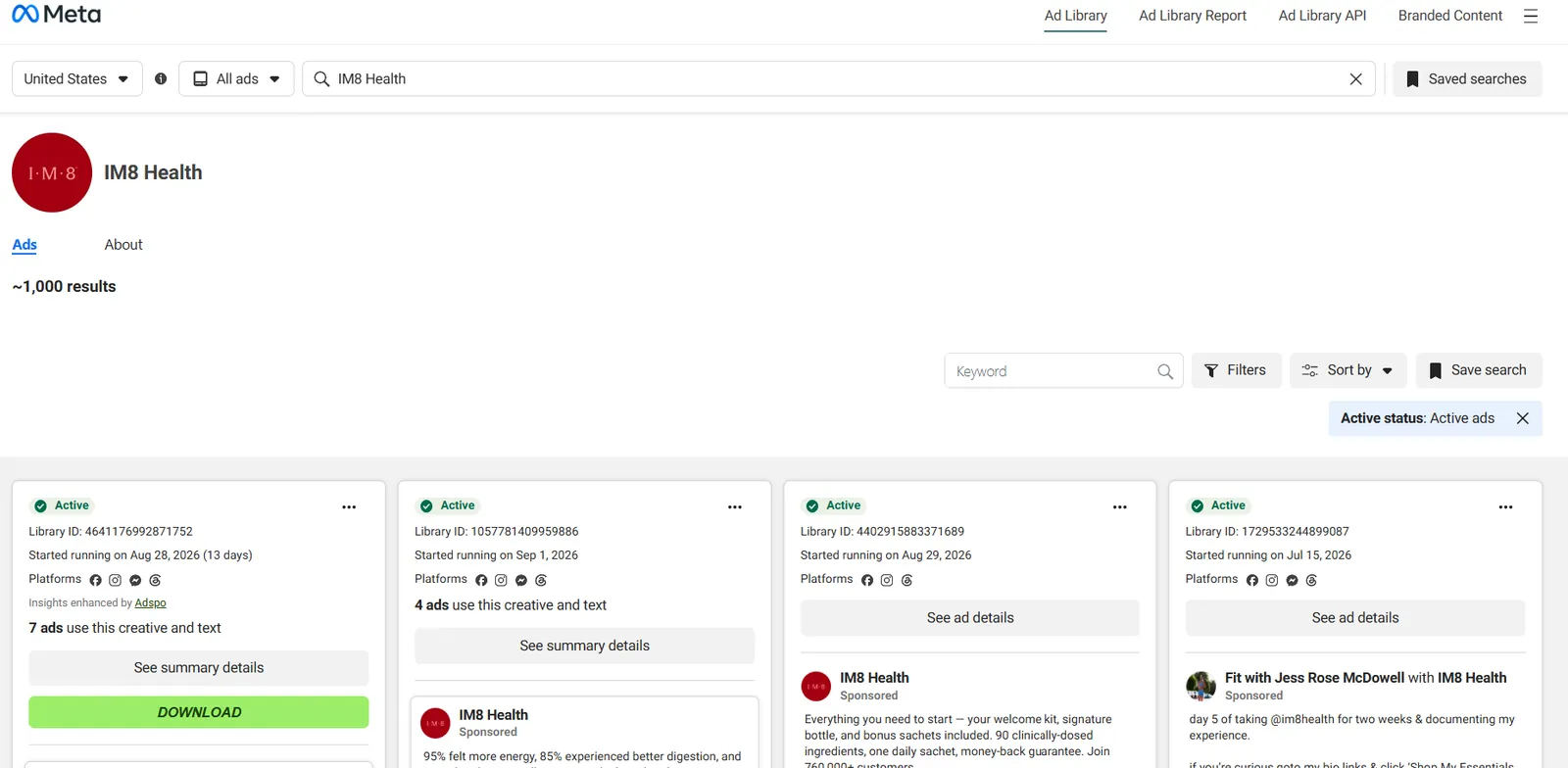Open the Filters panel

[x=1236, y=370]
